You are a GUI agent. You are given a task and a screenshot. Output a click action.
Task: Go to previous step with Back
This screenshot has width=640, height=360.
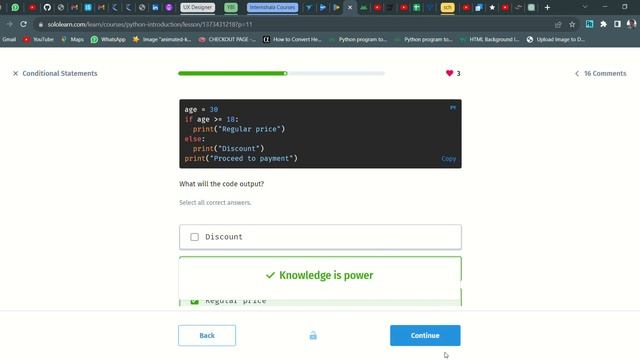(x=207, y=336)
